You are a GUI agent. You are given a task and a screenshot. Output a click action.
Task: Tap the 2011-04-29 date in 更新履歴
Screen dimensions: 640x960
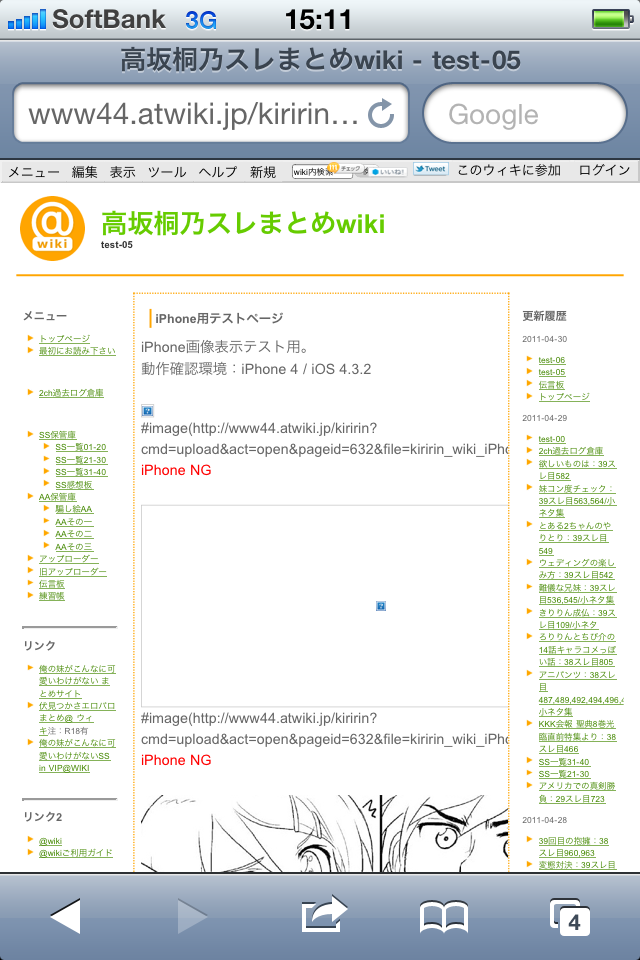tap(544, 418)
